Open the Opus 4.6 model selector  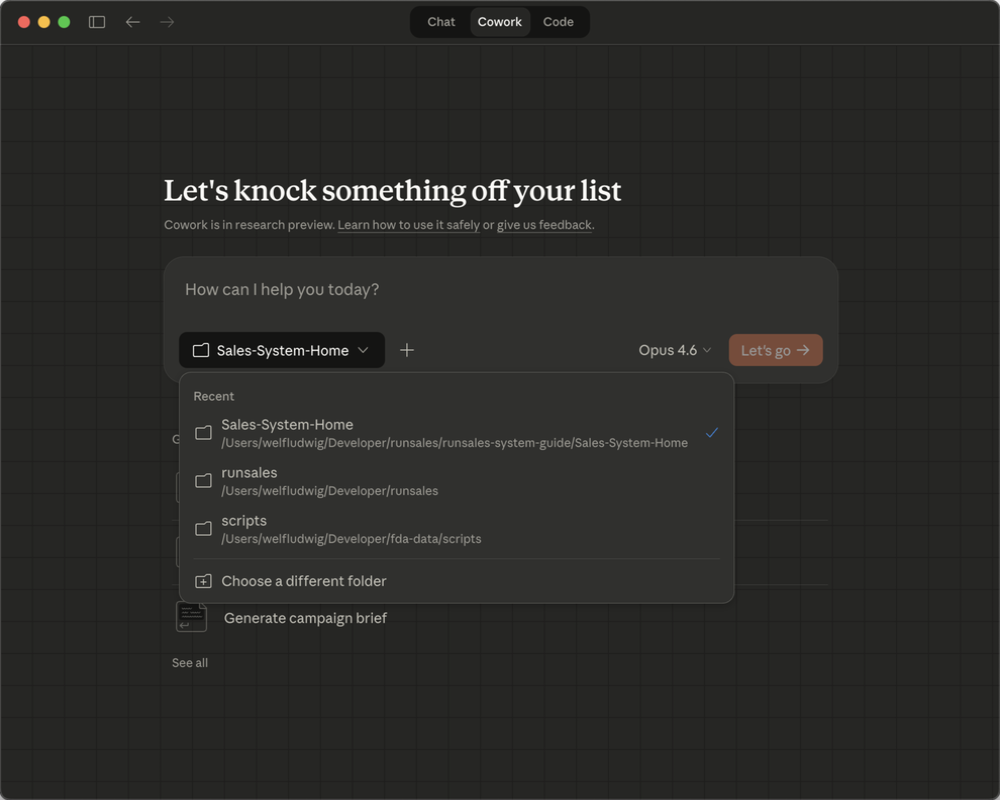(675, 350)
